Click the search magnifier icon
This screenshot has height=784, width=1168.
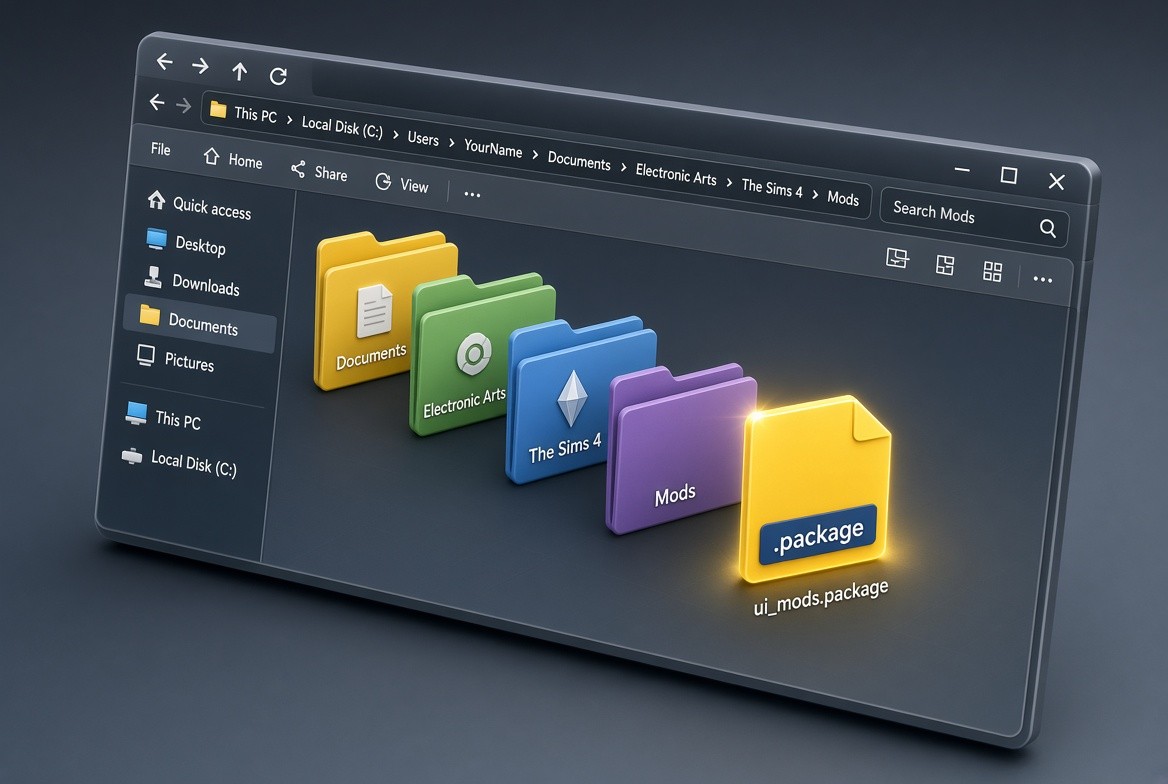[1048, 228]
